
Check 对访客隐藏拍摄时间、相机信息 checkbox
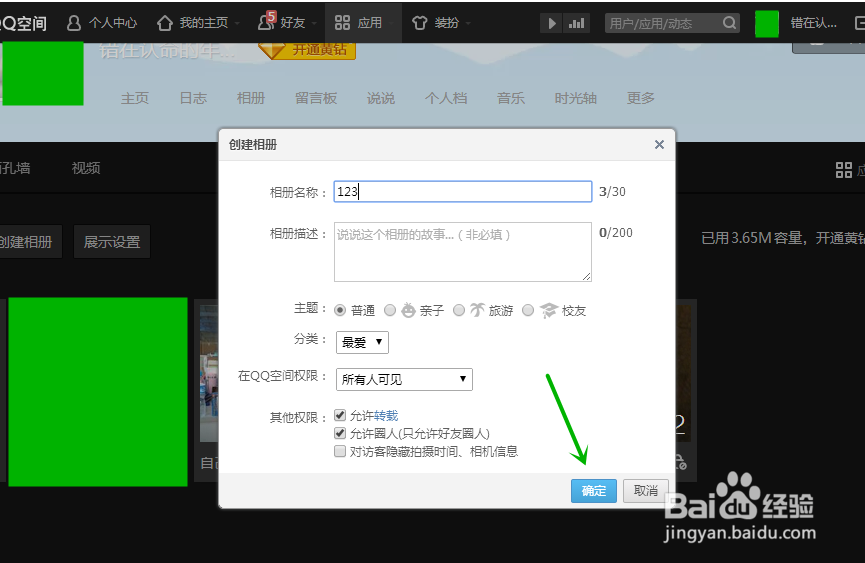point(340,452)
